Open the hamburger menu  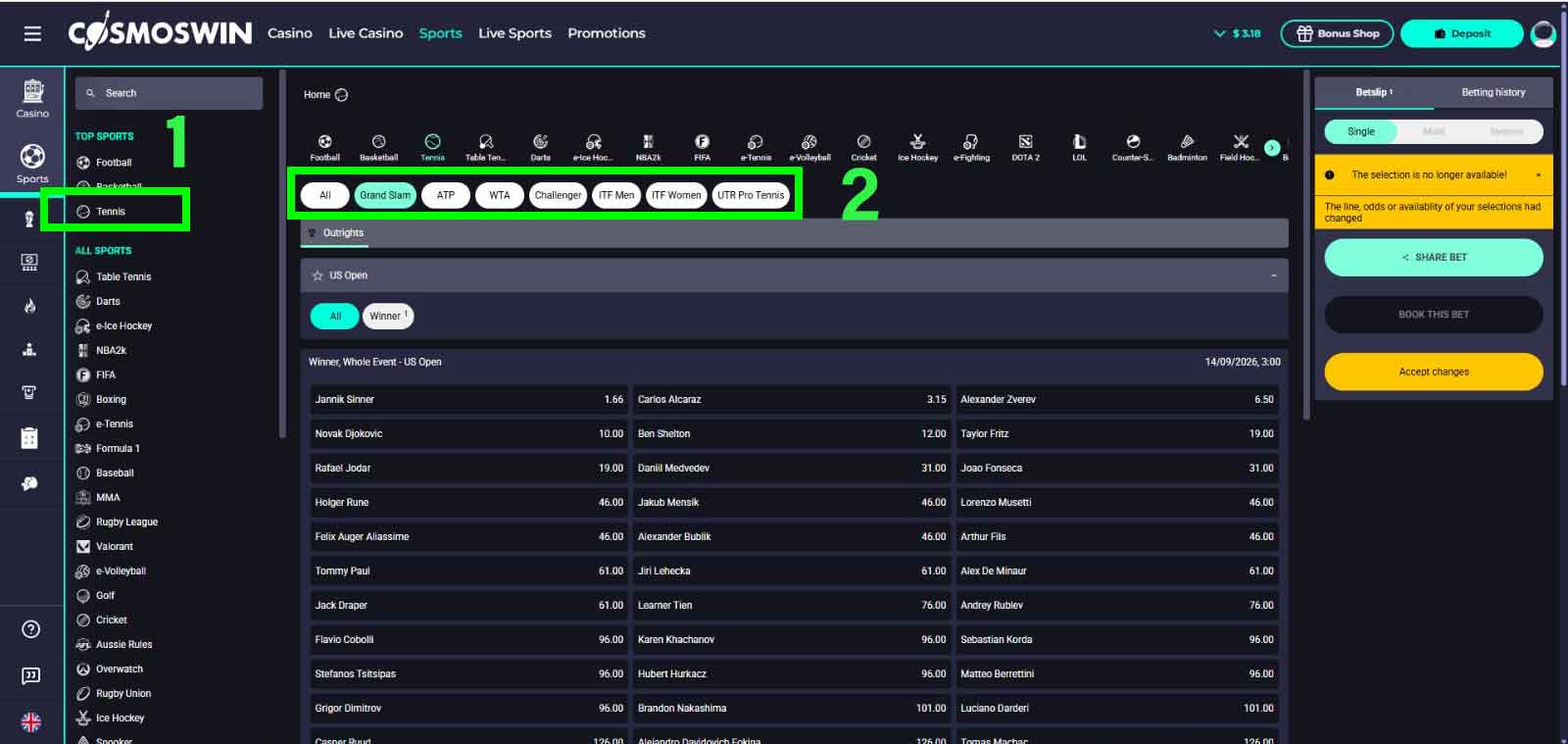pos(32,33)
